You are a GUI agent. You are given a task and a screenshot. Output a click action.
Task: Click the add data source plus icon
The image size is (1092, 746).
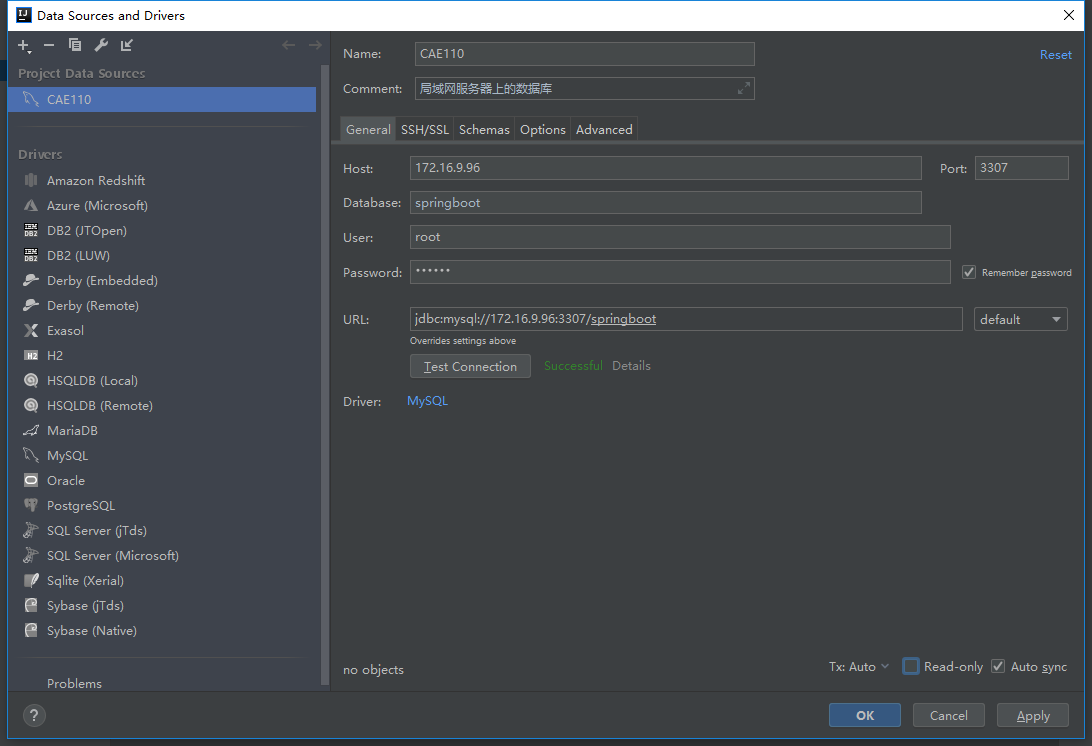click(24, 45)
